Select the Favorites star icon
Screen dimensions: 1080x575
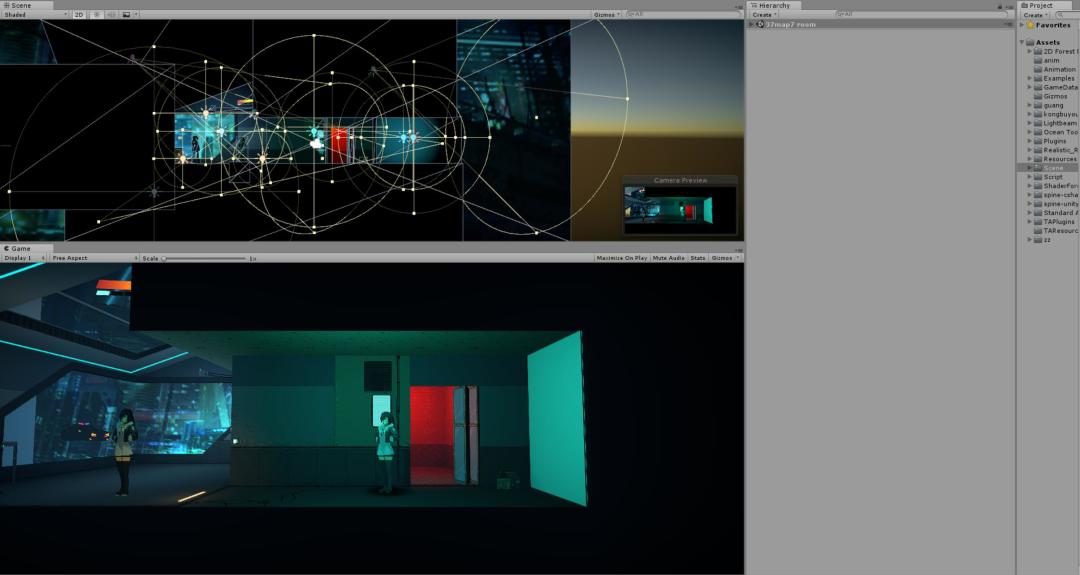click(1030, 25)
